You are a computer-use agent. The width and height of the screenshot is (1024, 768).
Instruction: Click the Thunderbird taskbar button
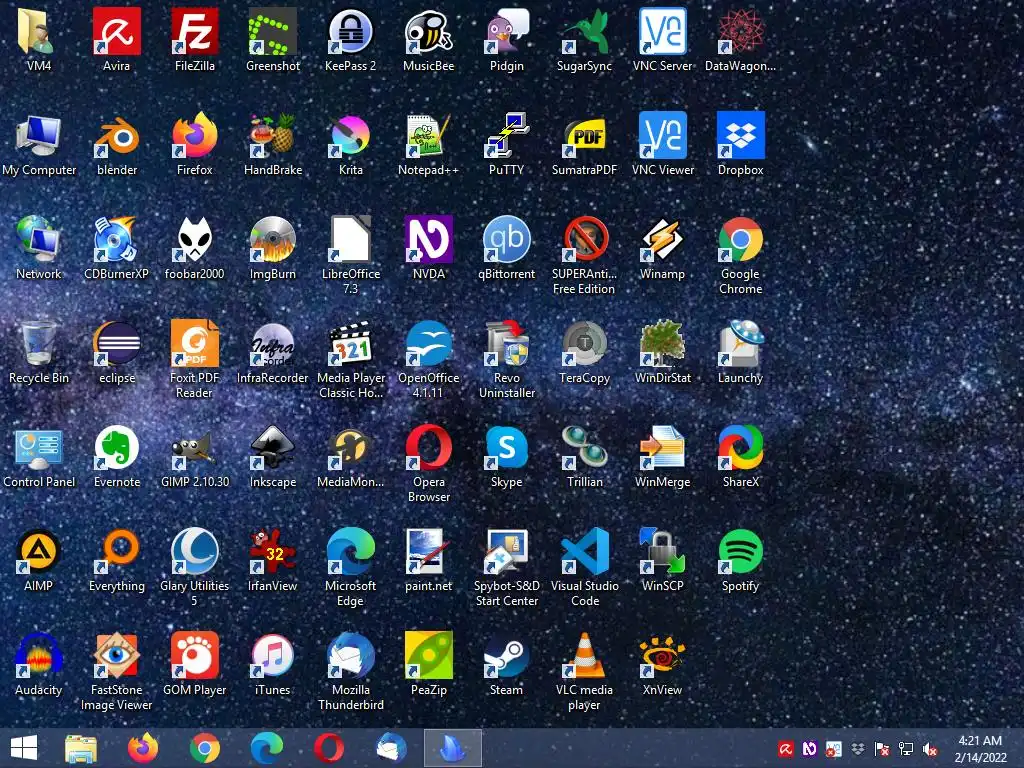tap(391, 748)
